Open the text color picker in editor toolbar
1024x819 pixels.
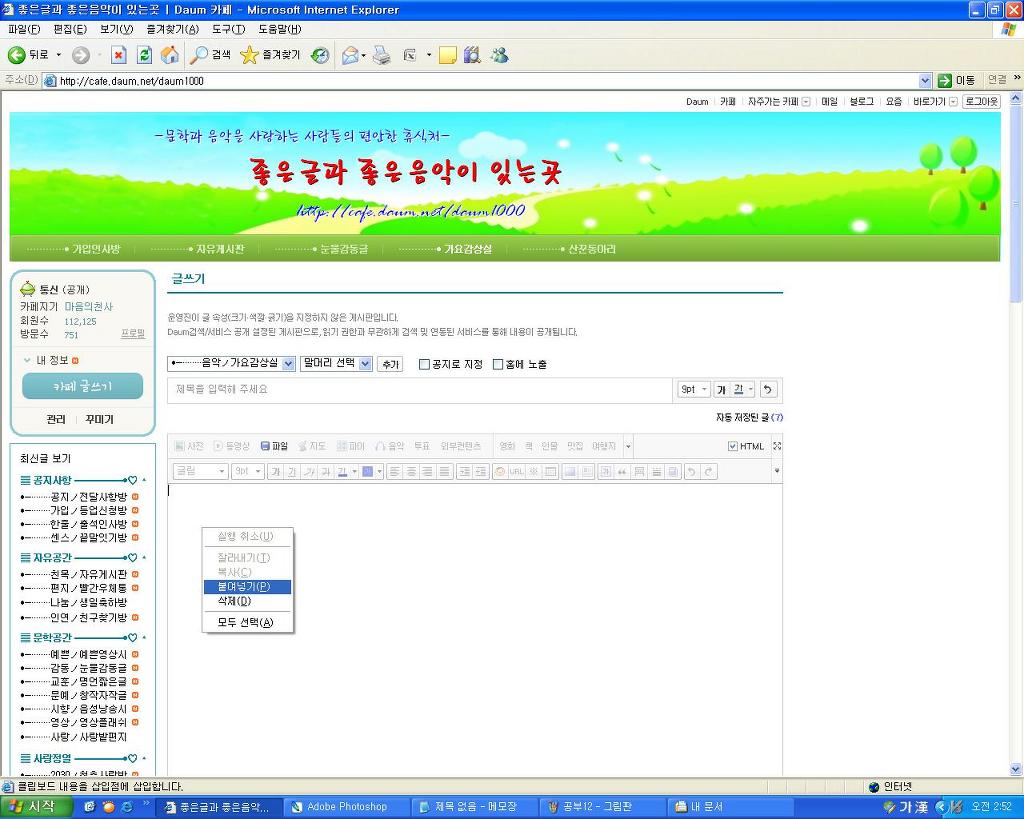(x=346, y=472)
